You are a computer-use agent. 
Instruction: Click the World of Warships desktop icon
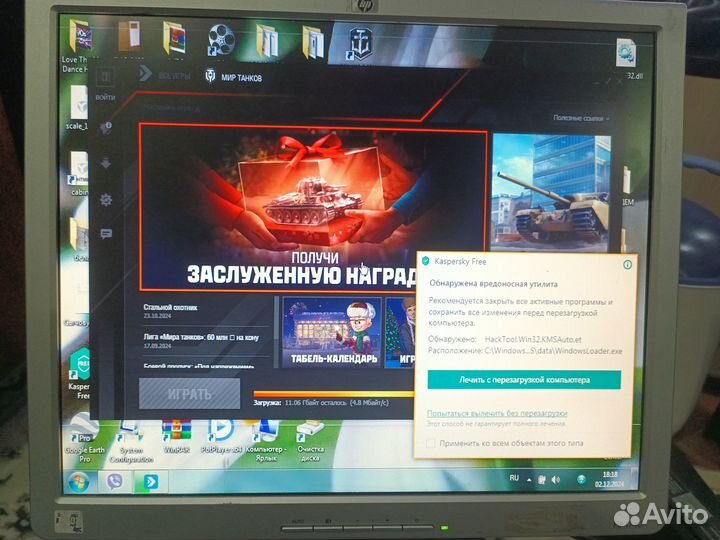[358, 42]
